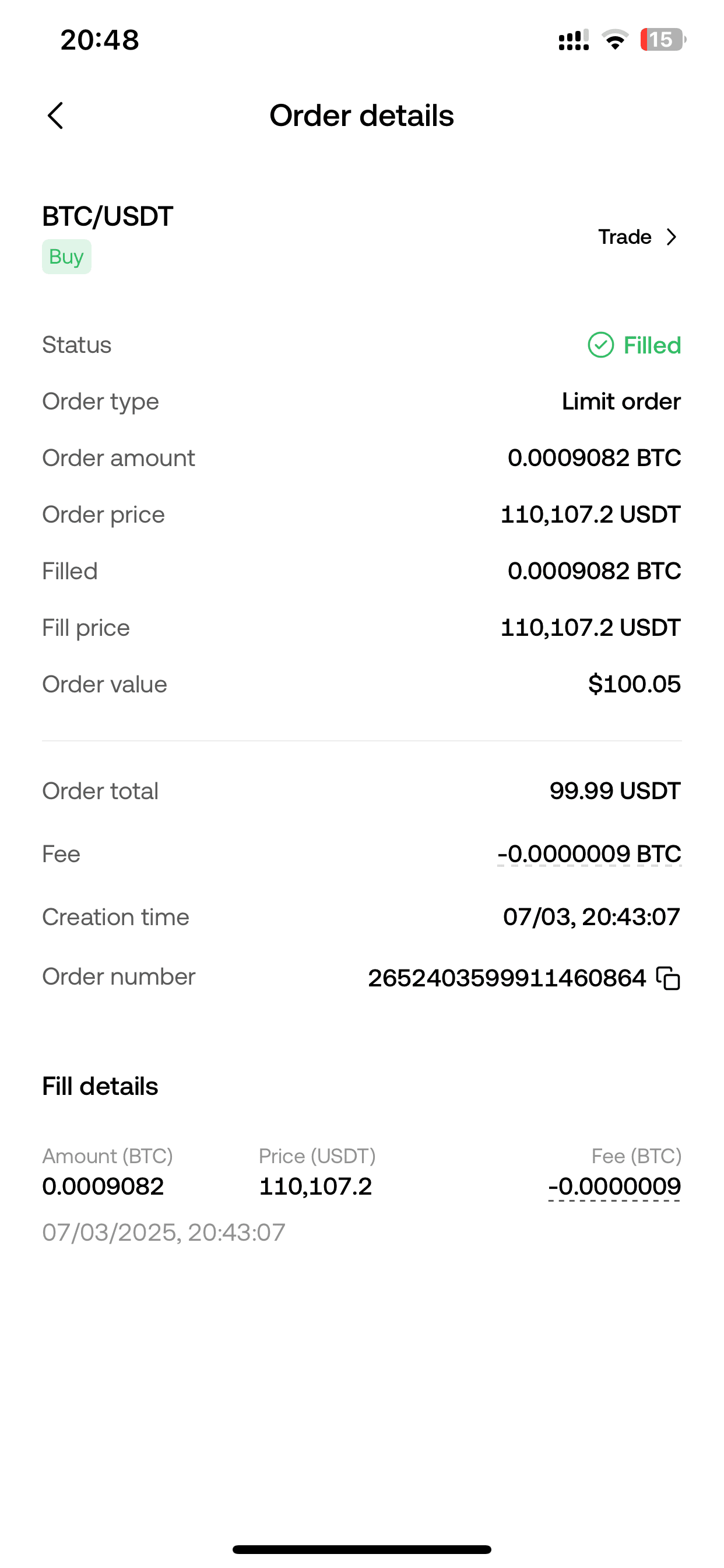Select the BTC/USDT pair heading

click(108, 216)
